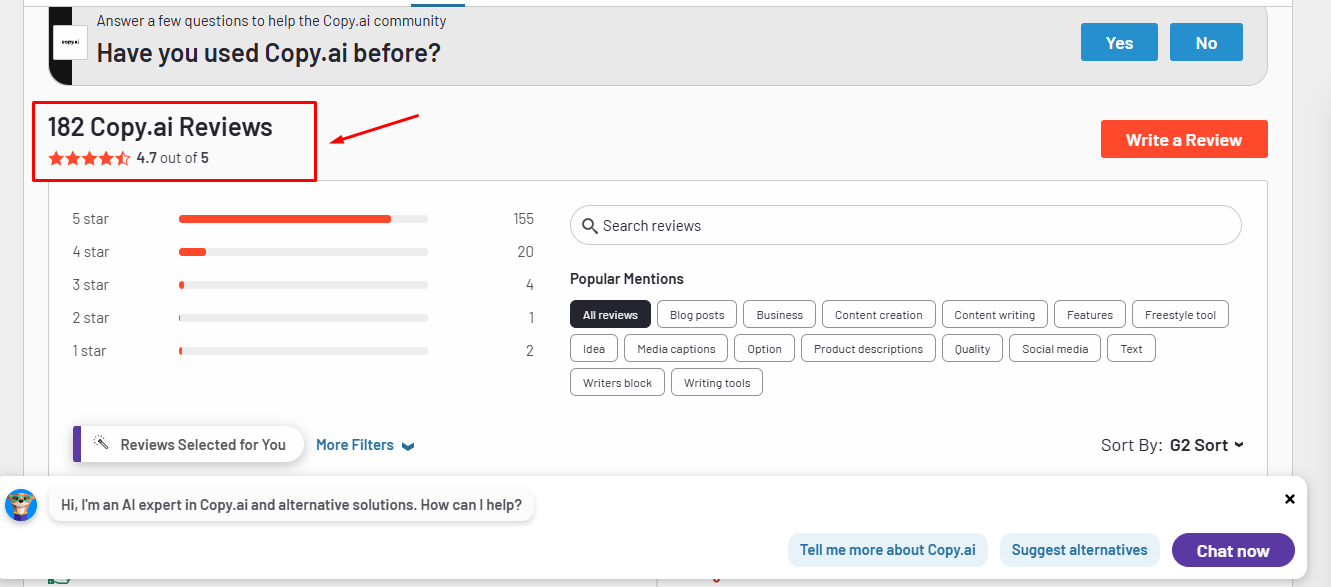1331x587 pixels.
Task: Filter by the Writing tools tag
Action: coord(717,382)
